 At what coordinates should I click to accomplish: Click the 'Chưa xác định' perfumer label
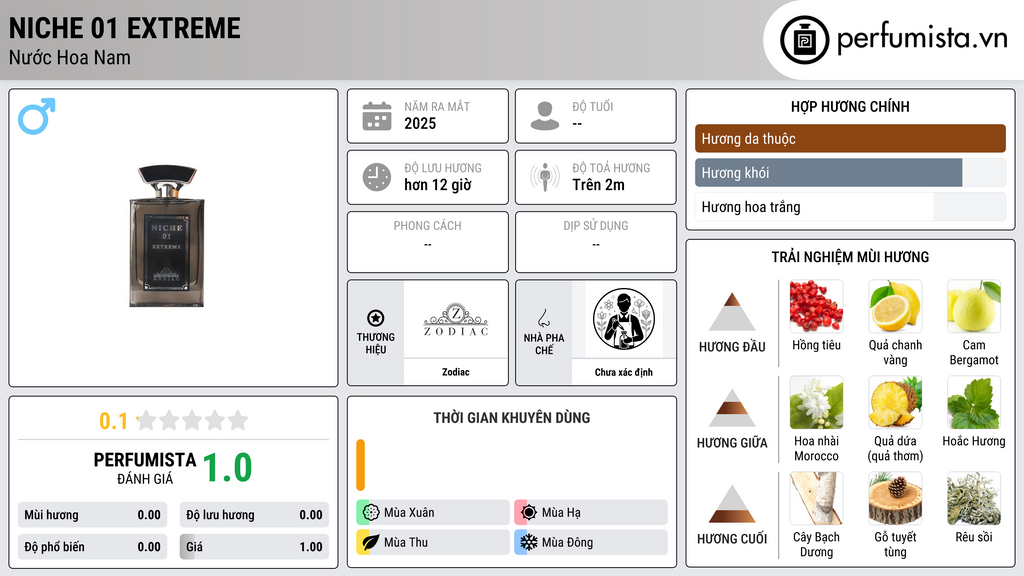pos(624,372)
